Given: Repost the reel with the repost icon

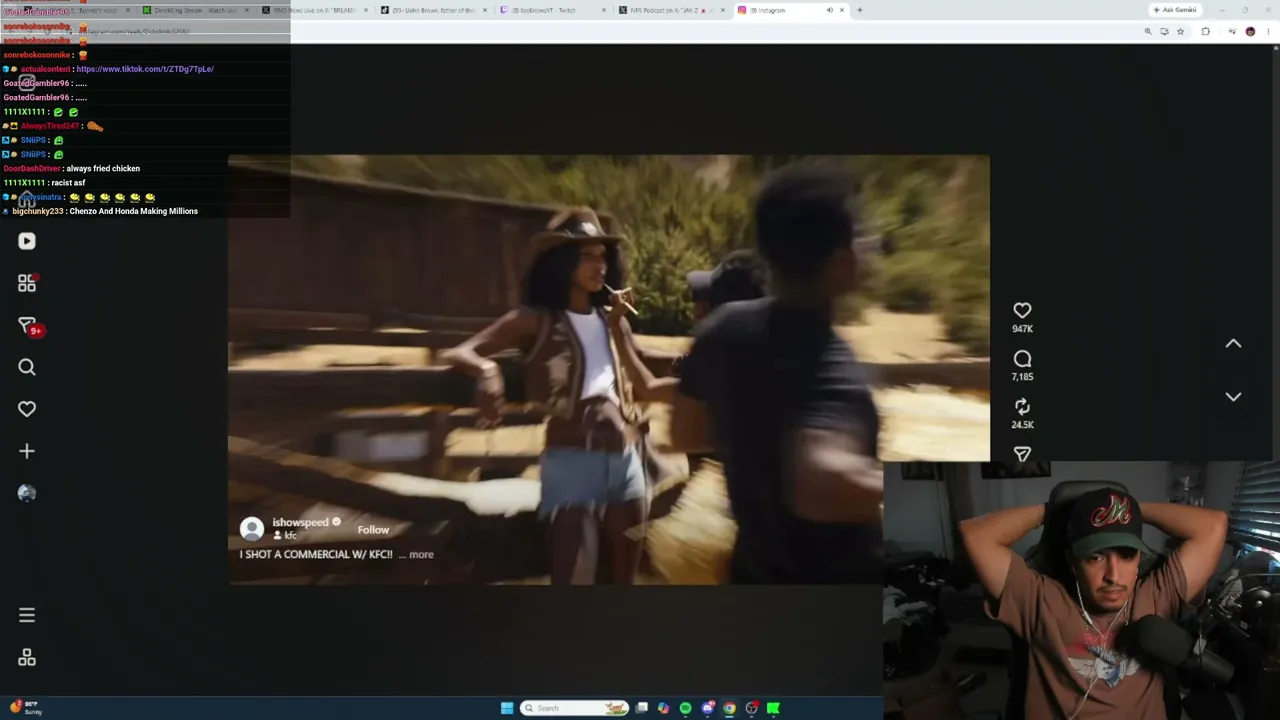Looking at the screenshot, I should pos(1022,407).
